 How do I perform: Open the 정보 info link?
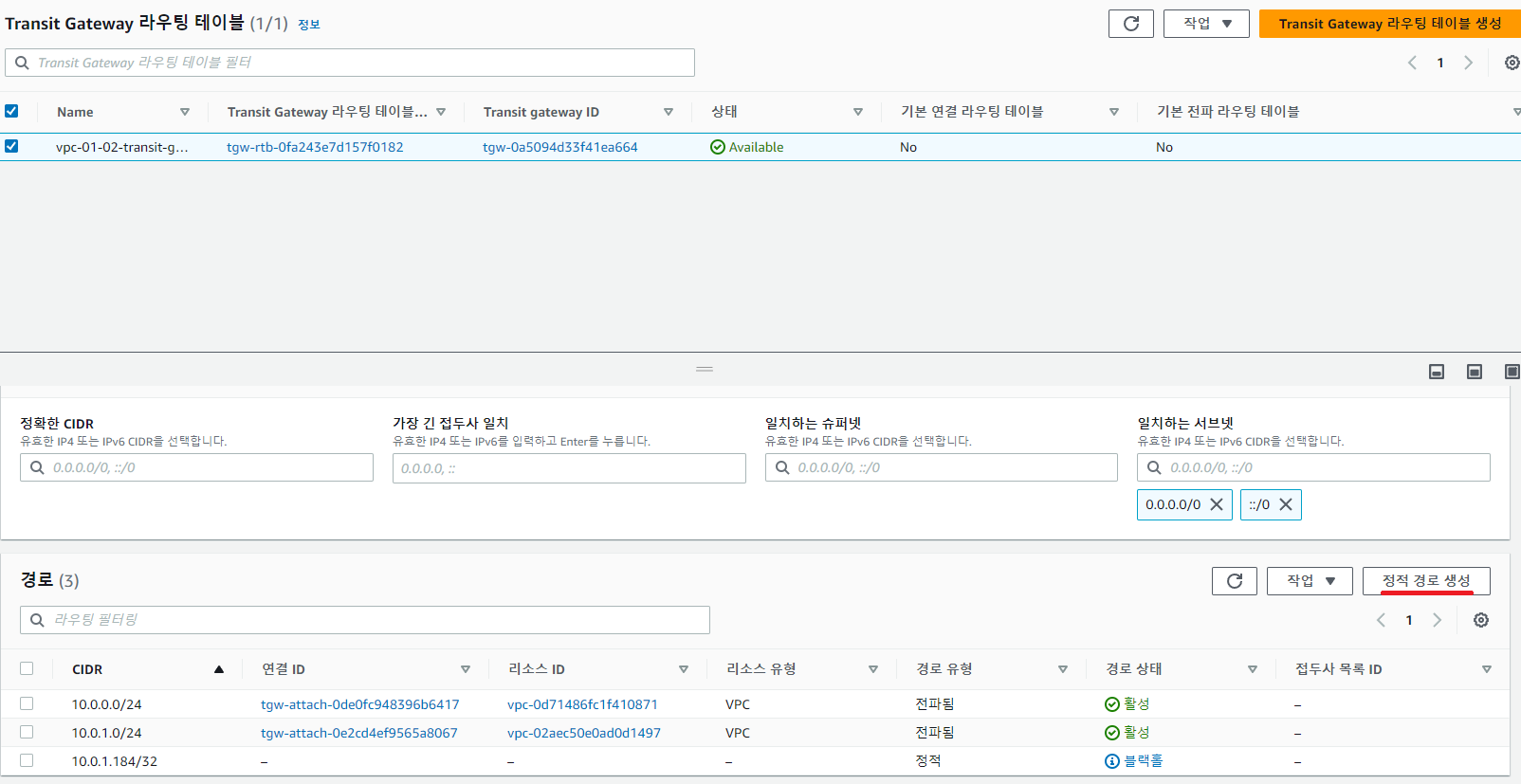[309, 25]
